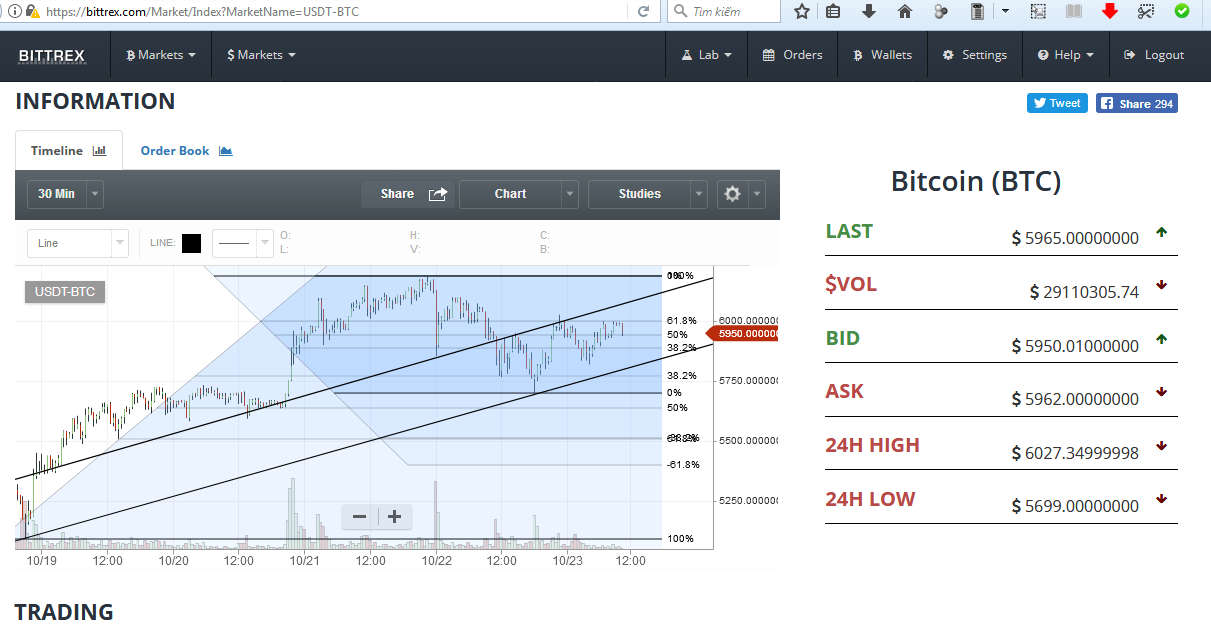1211x637 pixels.
Task: Click the red down arrow beside ASK
Action: click(x=1161, y=392)
